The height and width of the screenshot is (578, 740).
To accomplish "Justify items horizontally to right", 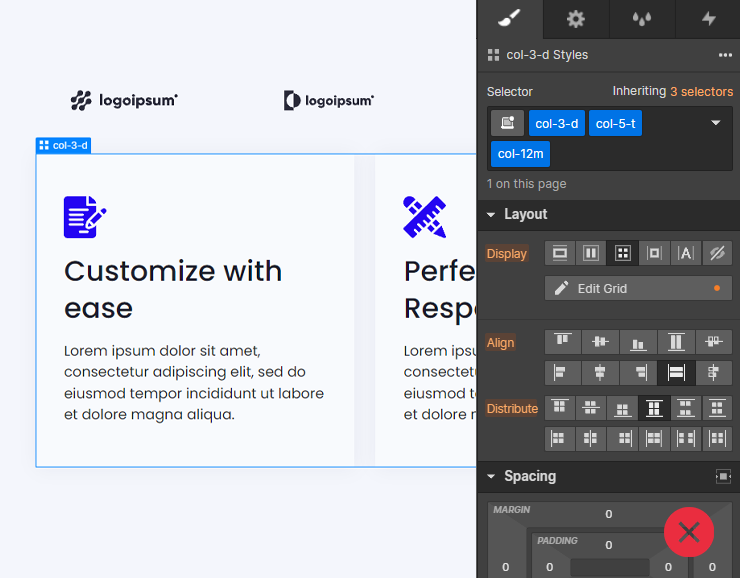I will pyautogui.click(x=638, y=373).
